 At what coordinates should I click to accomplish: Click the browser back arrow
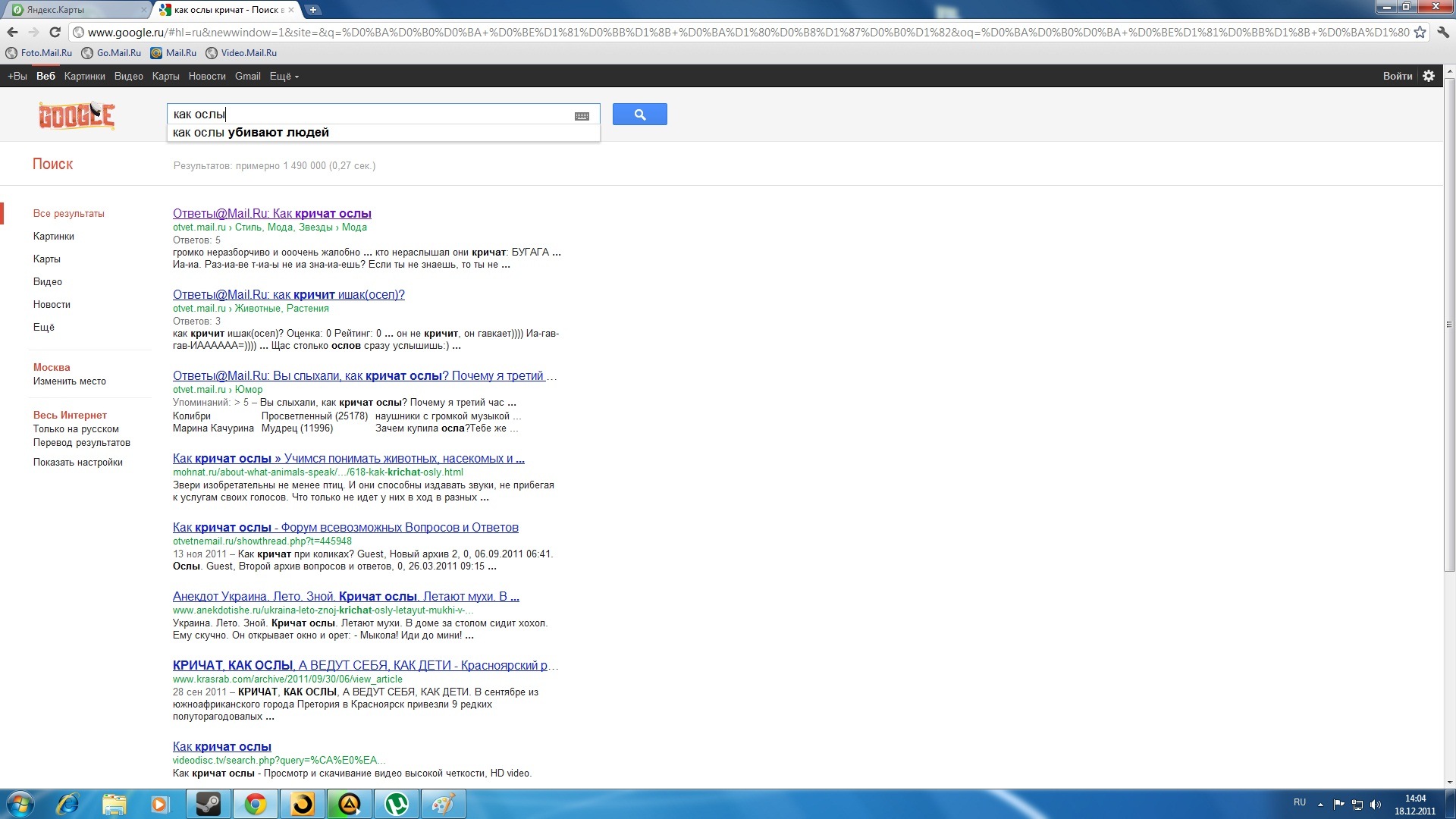12,32
